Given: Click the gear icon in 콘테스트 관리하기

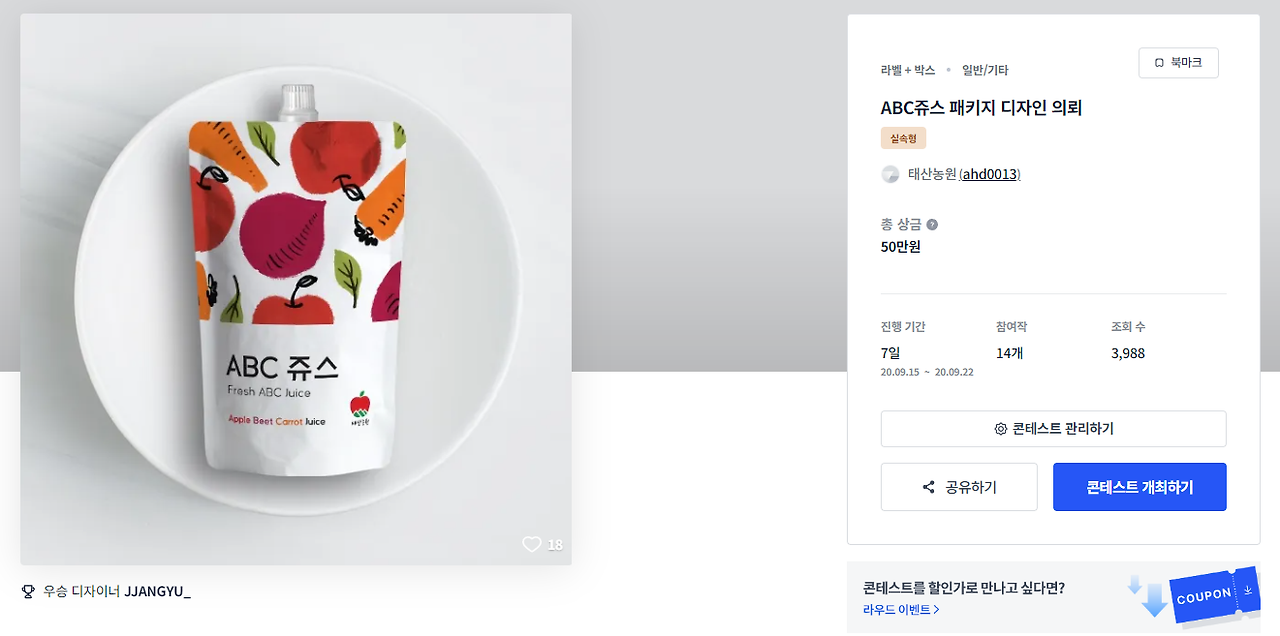Looking at the screenshot, I should coord(1000,429).
